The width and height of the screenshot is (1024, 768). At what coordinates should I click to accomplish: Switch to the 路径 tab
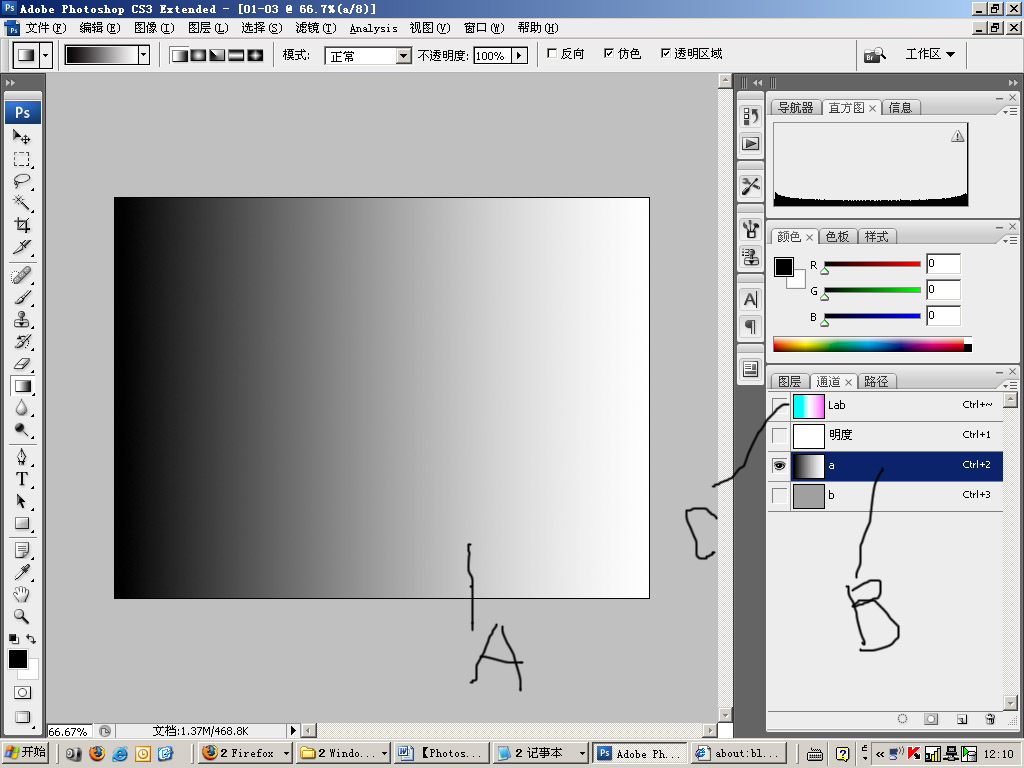876,381
